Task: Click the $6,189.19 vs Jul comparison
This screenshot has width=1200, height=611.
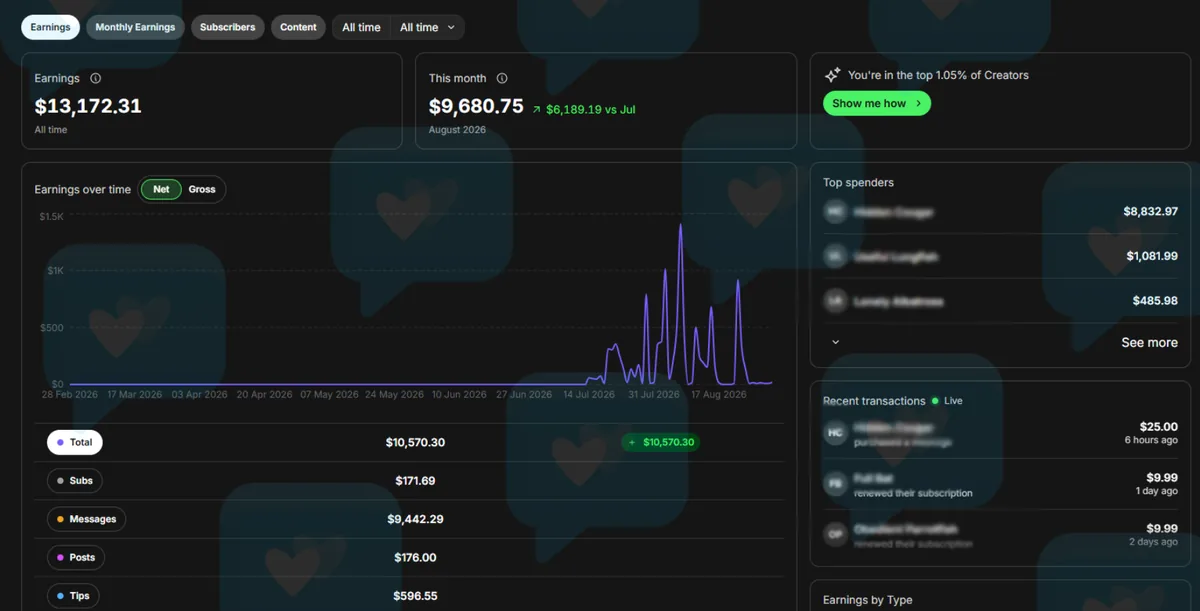Action: pyautogui.click(x=584, y=109)
